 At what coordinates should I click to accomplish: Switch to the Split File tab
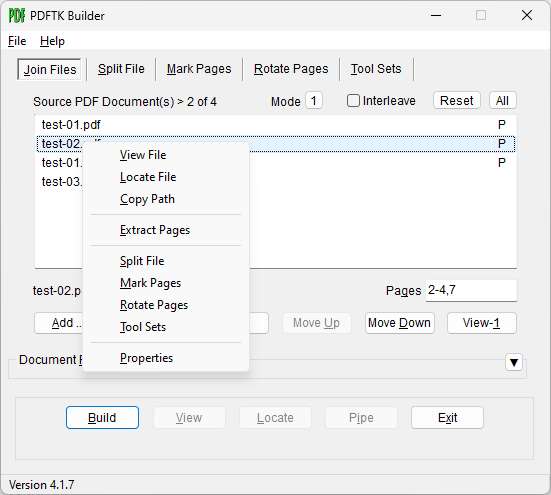point(121,69)
